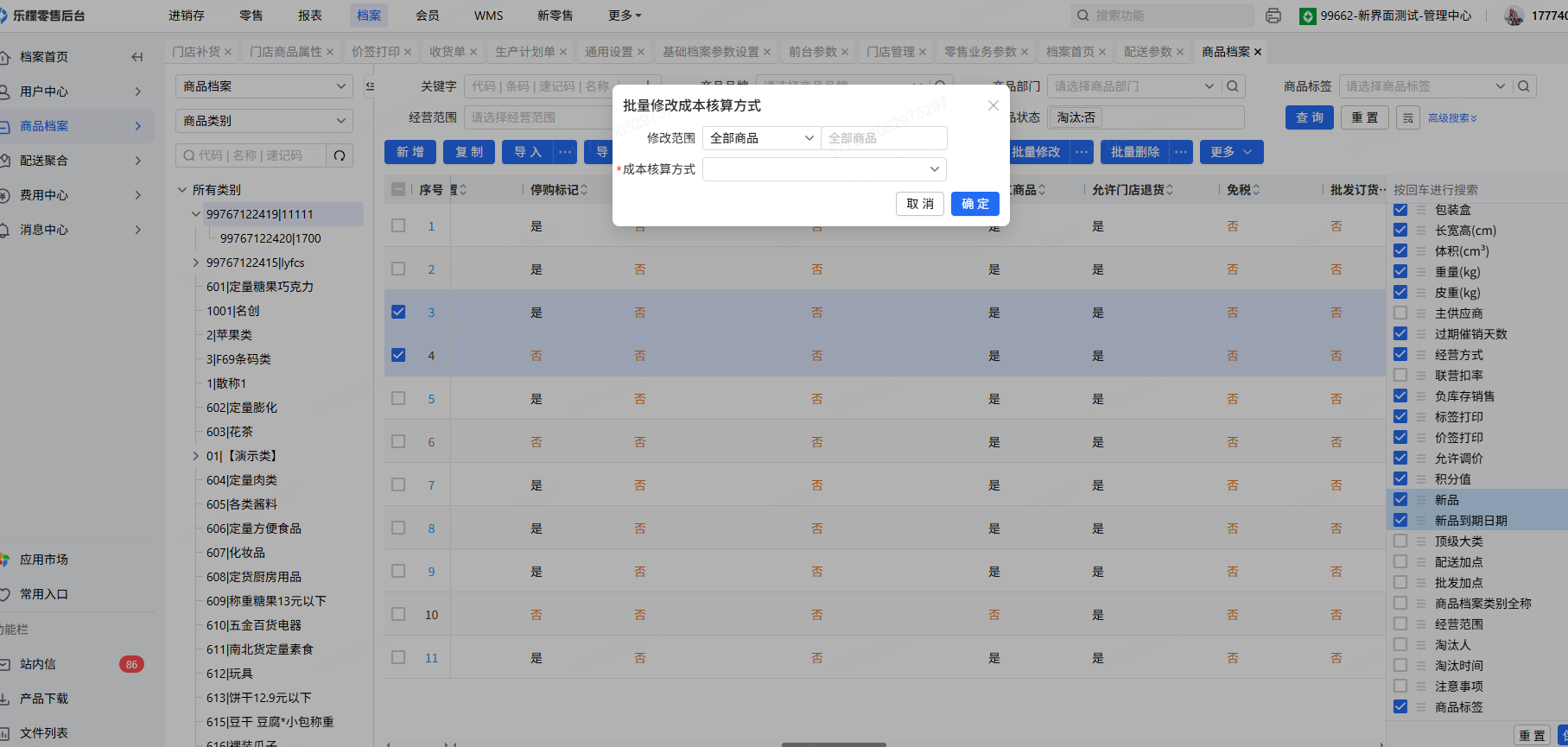The height and width of the screenshot is (747, 1568).
Task: Open the filter settings icon beside 重置
Action: [x=1408, y=117]
